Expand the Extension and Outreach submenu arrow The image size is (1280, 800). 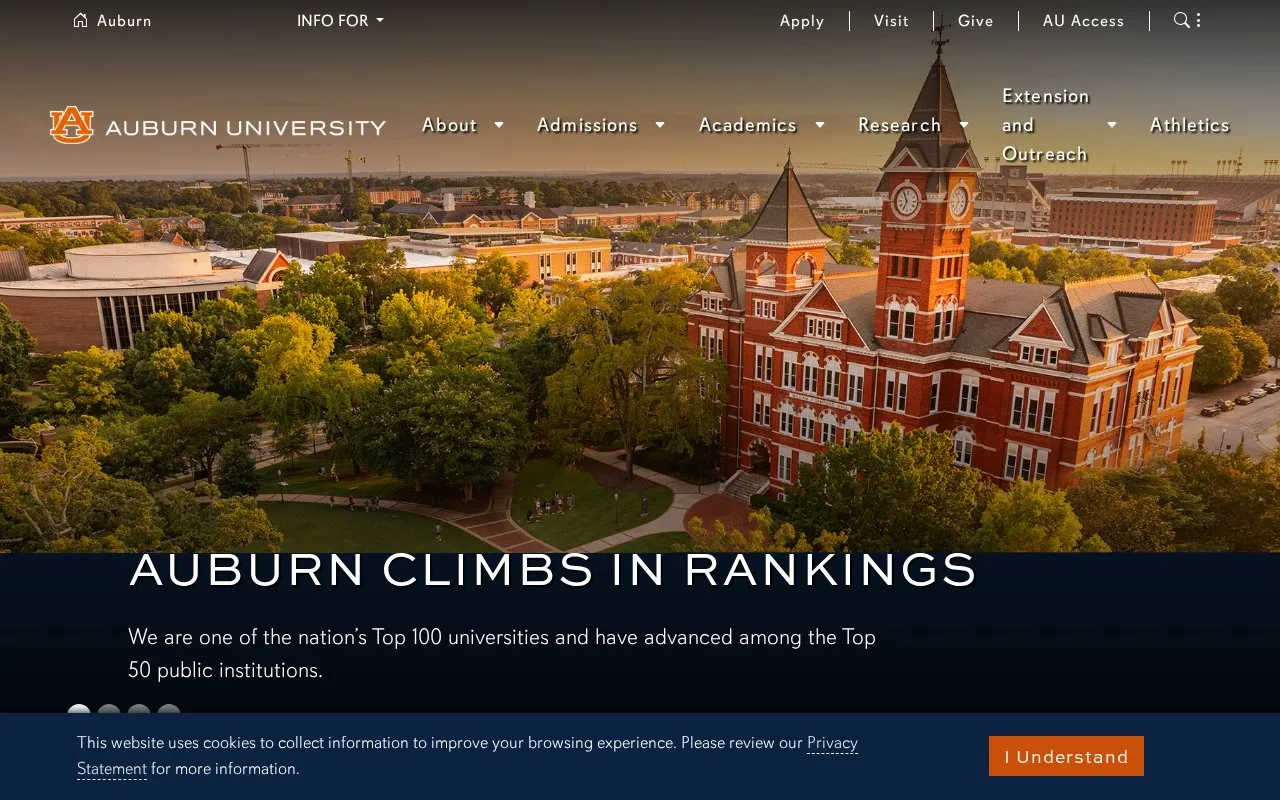coord(1112,125)
